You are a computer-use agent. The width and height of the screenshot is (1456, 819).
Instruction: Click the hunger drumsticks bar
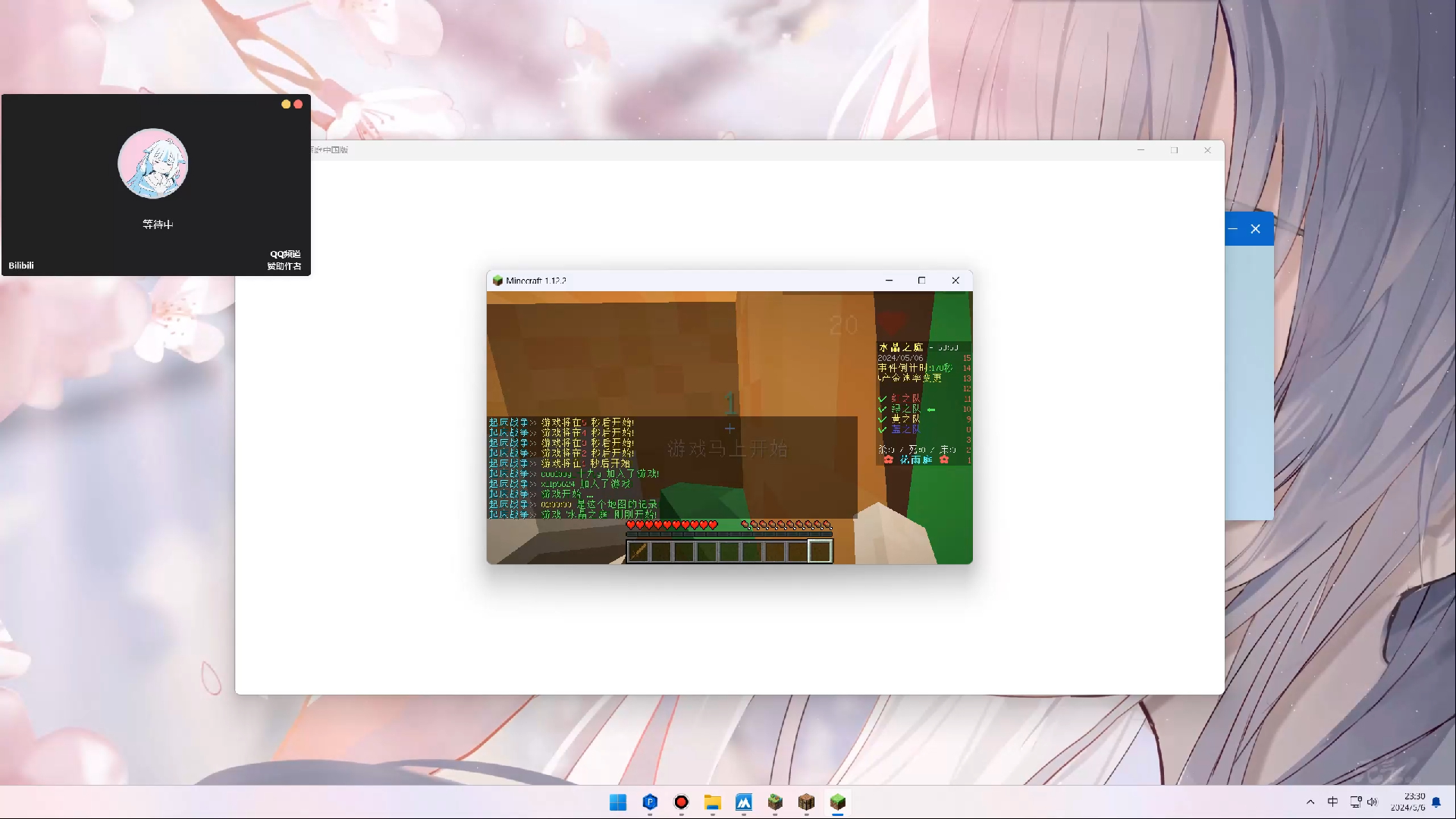pos(786,525)
